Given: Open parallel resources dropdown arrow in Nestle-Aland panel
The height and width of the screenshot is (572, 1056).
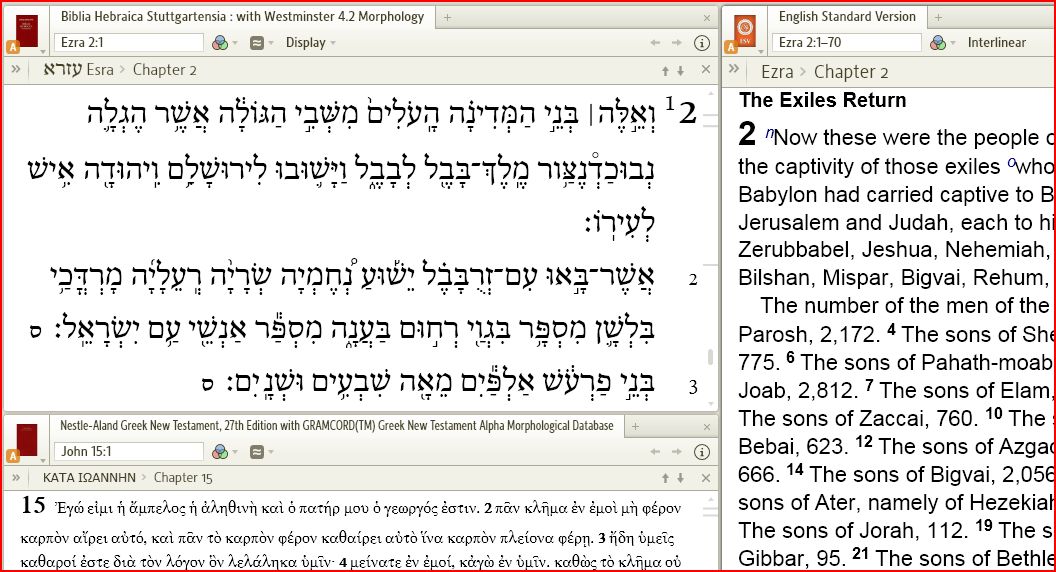Looking at the screenshot, I should click(x=271, y=452).
